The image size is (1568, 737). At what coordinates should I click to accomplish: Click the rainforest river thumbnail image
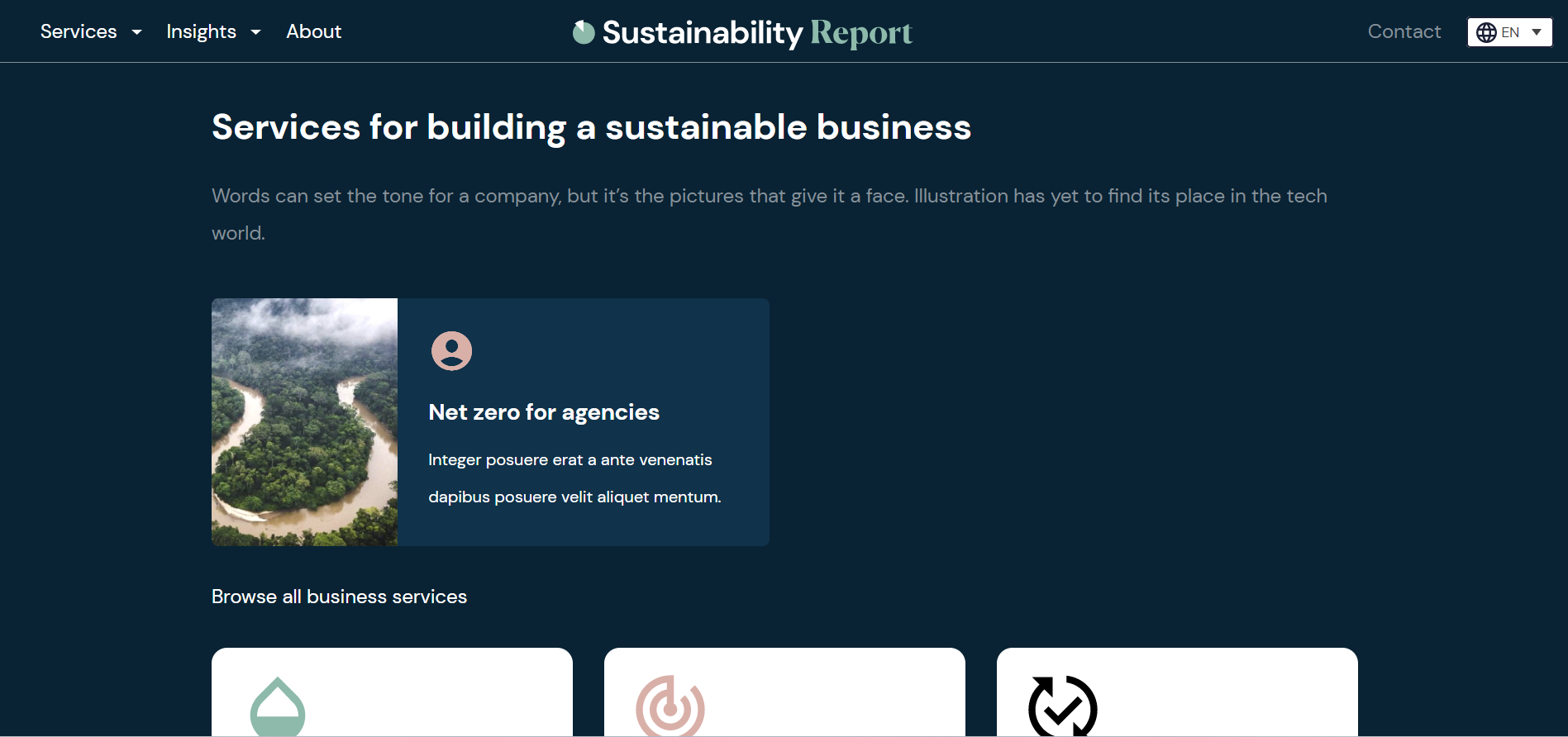[x=304, y=421]
